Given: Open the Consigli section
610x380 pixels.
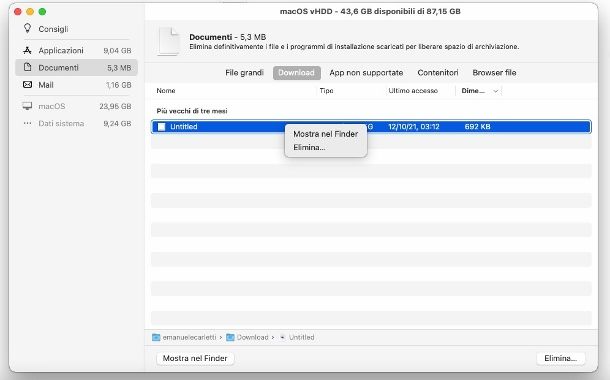Looking at the screenshot, I should click(x=53, y=29).
